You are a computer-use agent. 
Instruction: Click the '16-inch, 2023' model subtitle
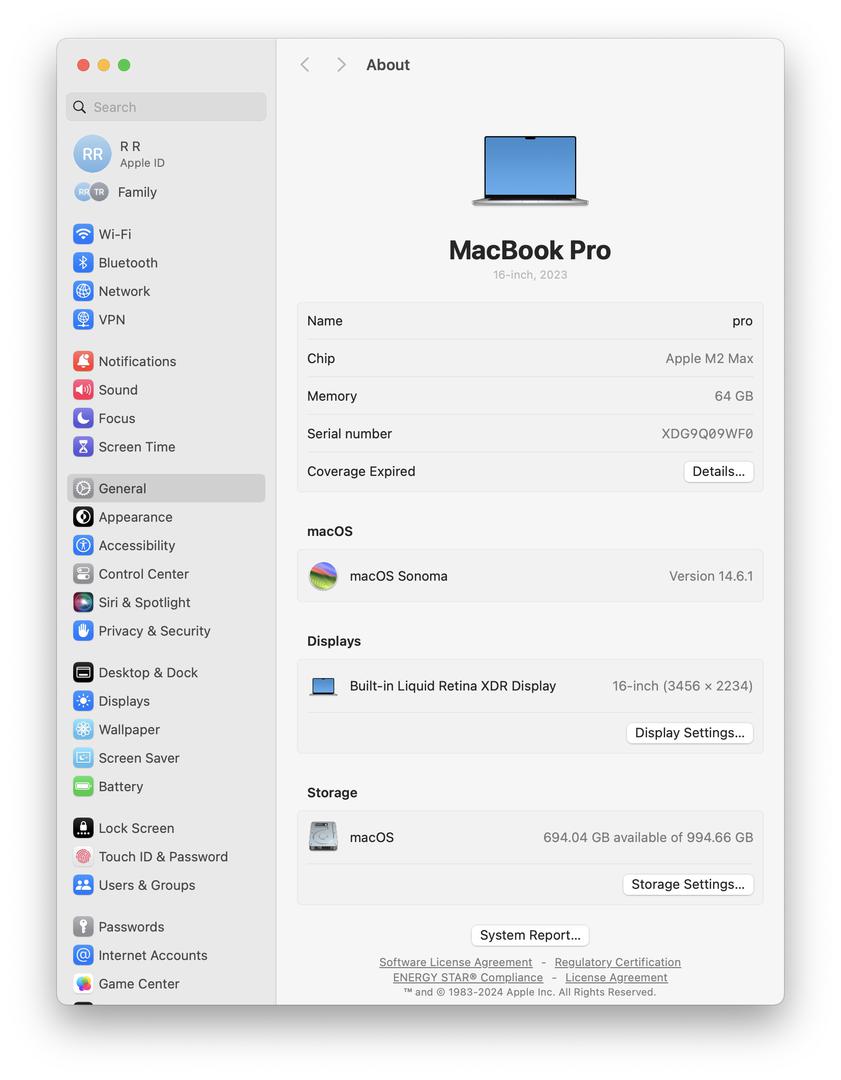click(530, 275)
